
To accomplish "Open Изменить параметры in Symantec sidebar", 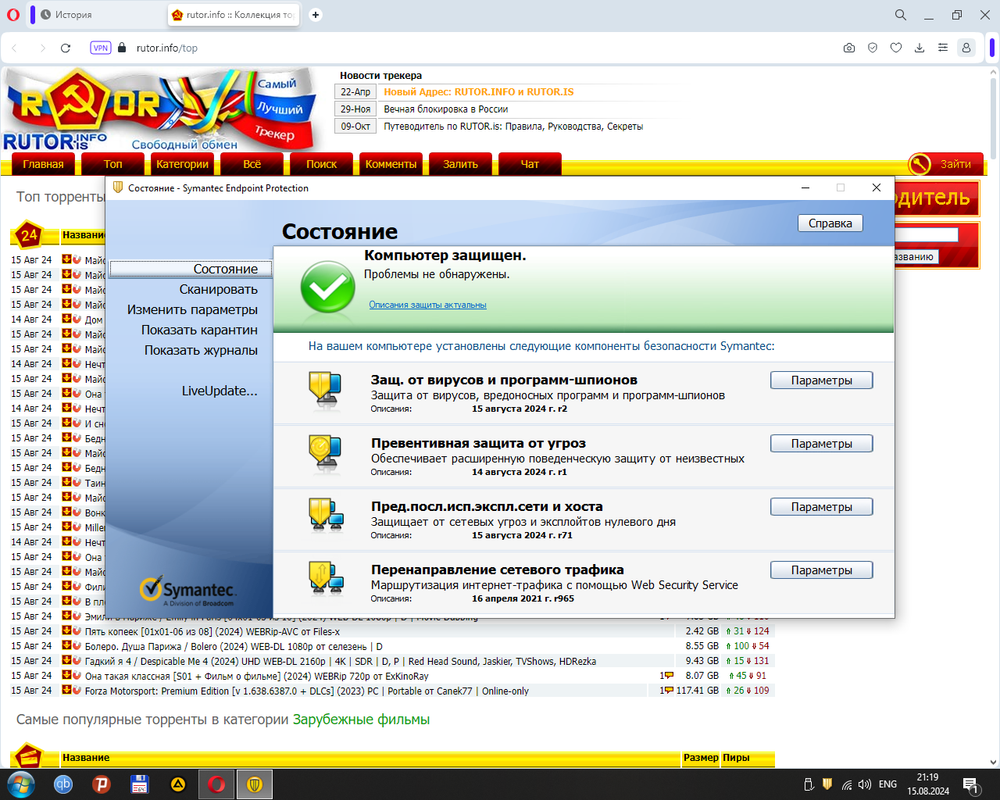I will [x=192, y=310].
